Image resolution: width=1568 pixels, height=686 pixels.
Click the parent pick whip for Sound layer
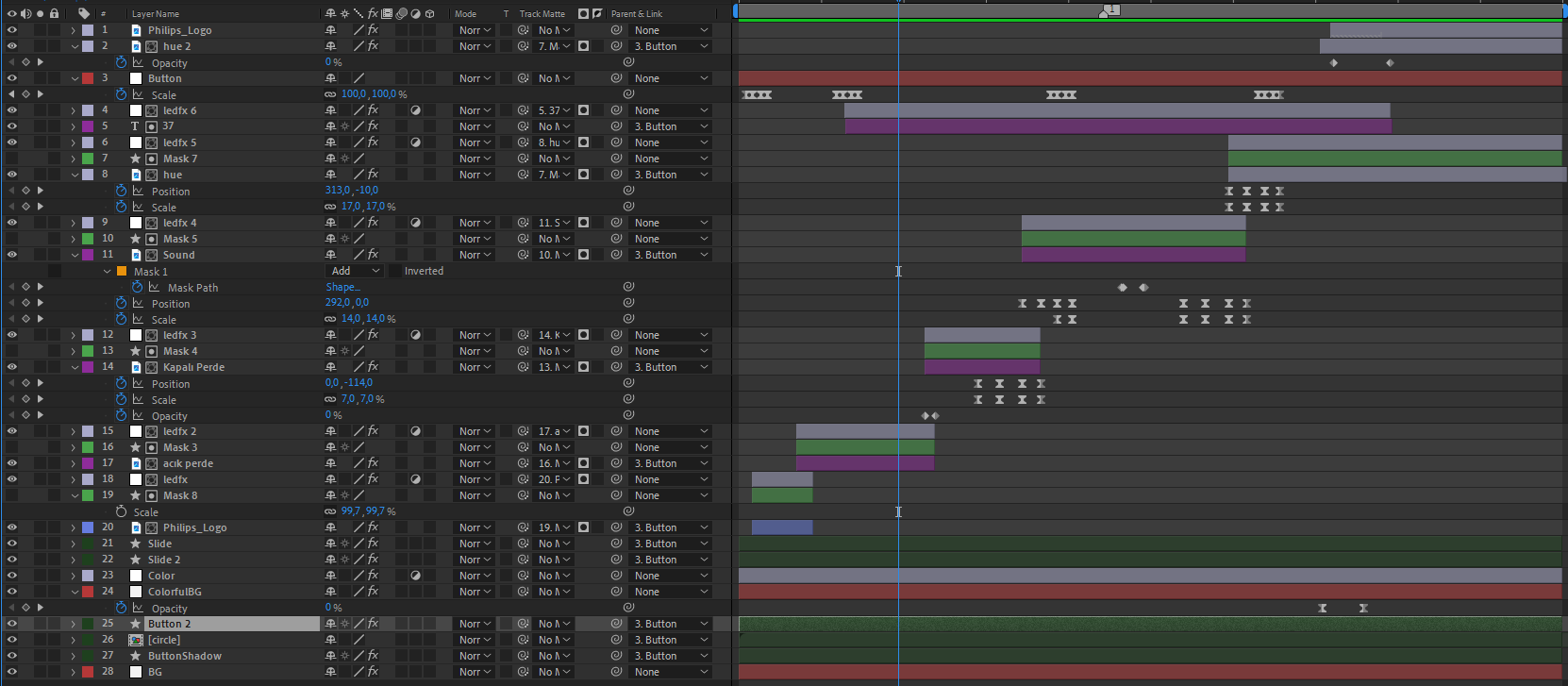coord(616,255)
